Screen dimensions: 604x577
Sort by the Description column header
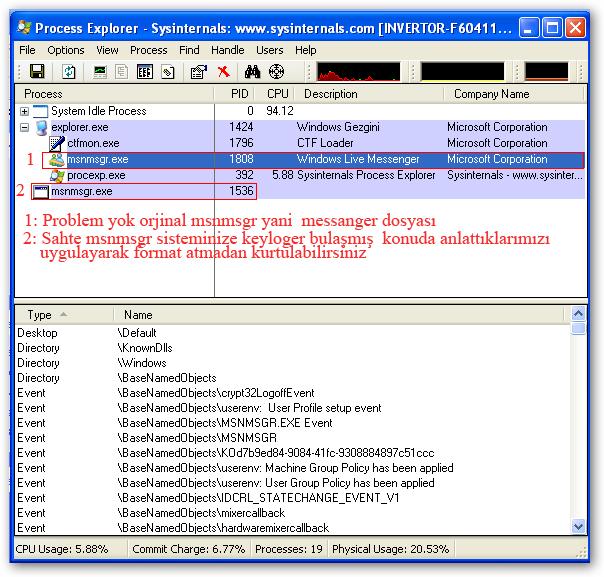369,94
